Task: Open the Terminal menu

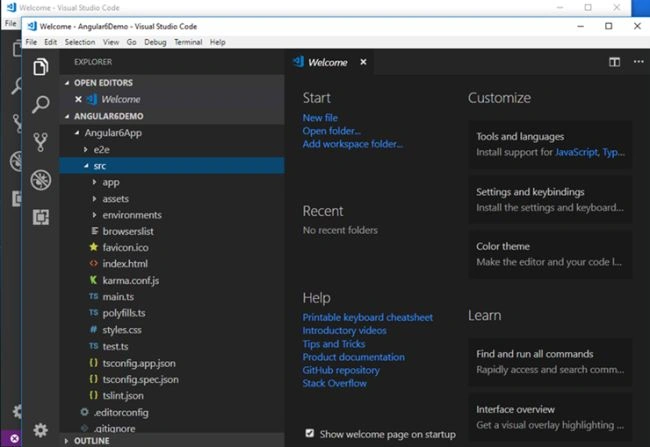Action: 188,42
